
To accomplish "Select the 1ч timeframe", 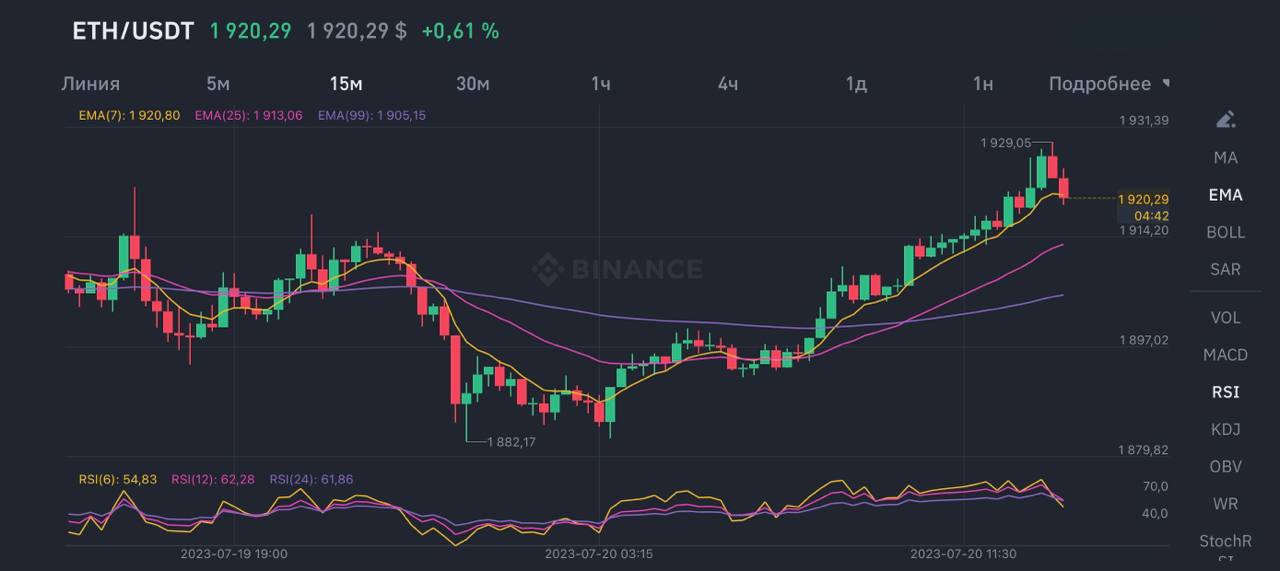I will pyautogui.click(x=600, y=84).
